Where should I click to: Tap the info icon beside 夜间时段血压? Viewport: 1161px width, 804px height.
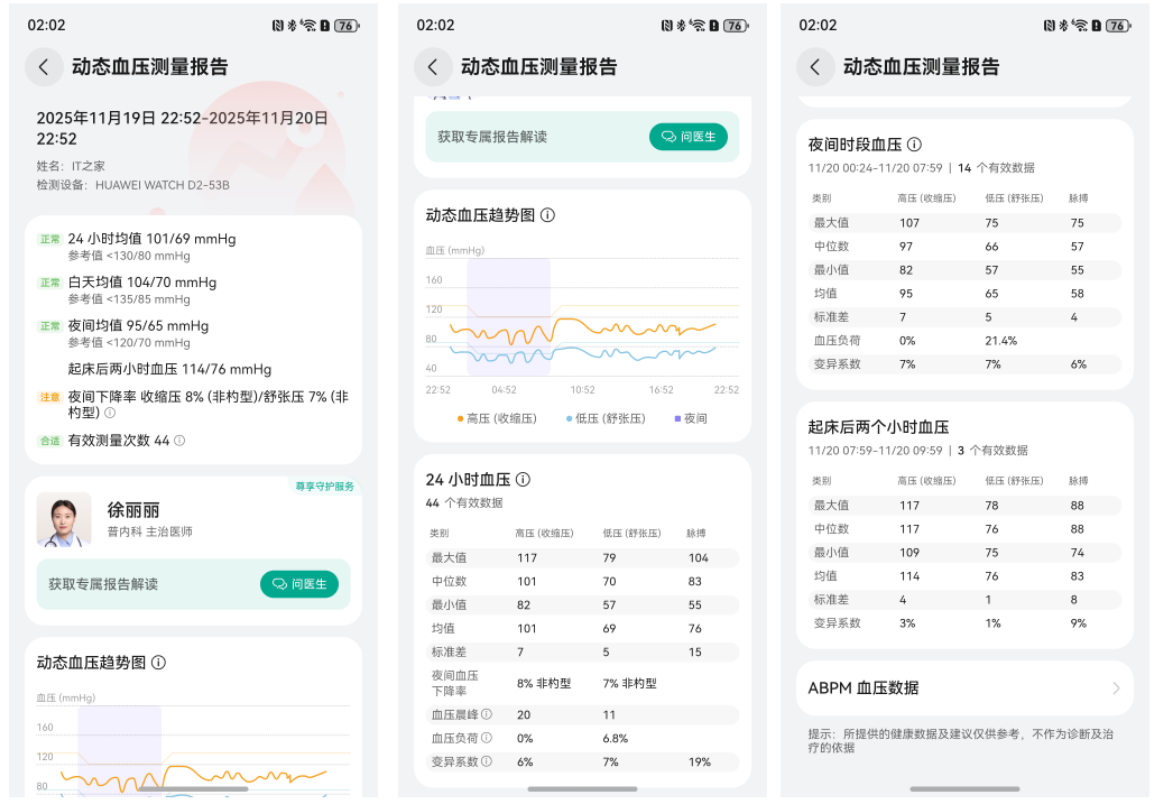pyautogui.click(x=915, y=144)
